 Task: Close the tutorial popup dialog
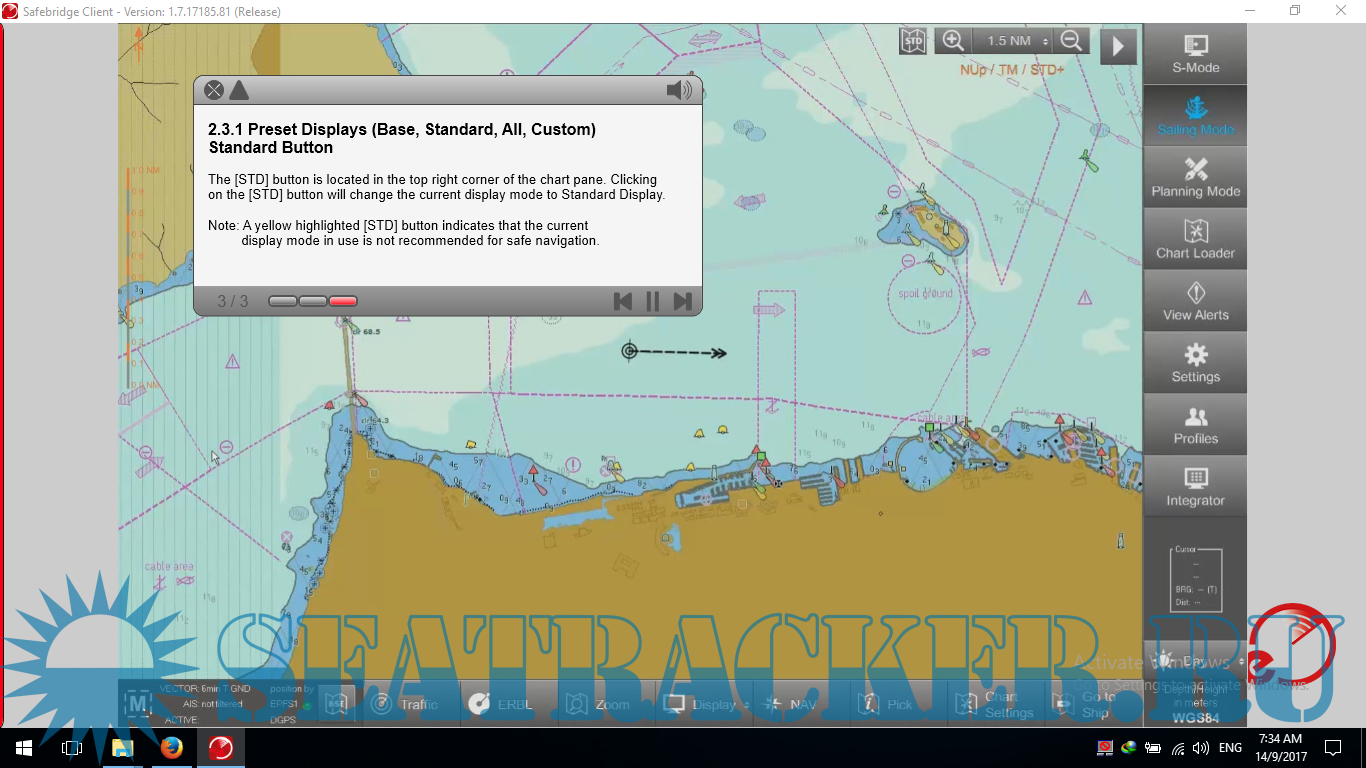pyautogui.click(x=214, y=90)
